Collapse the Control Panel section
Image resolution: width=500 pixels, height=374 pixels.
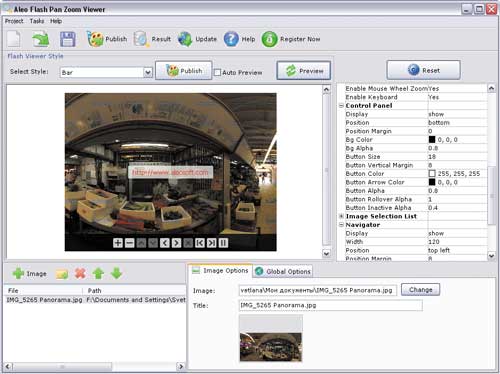(x=341, y=106)
